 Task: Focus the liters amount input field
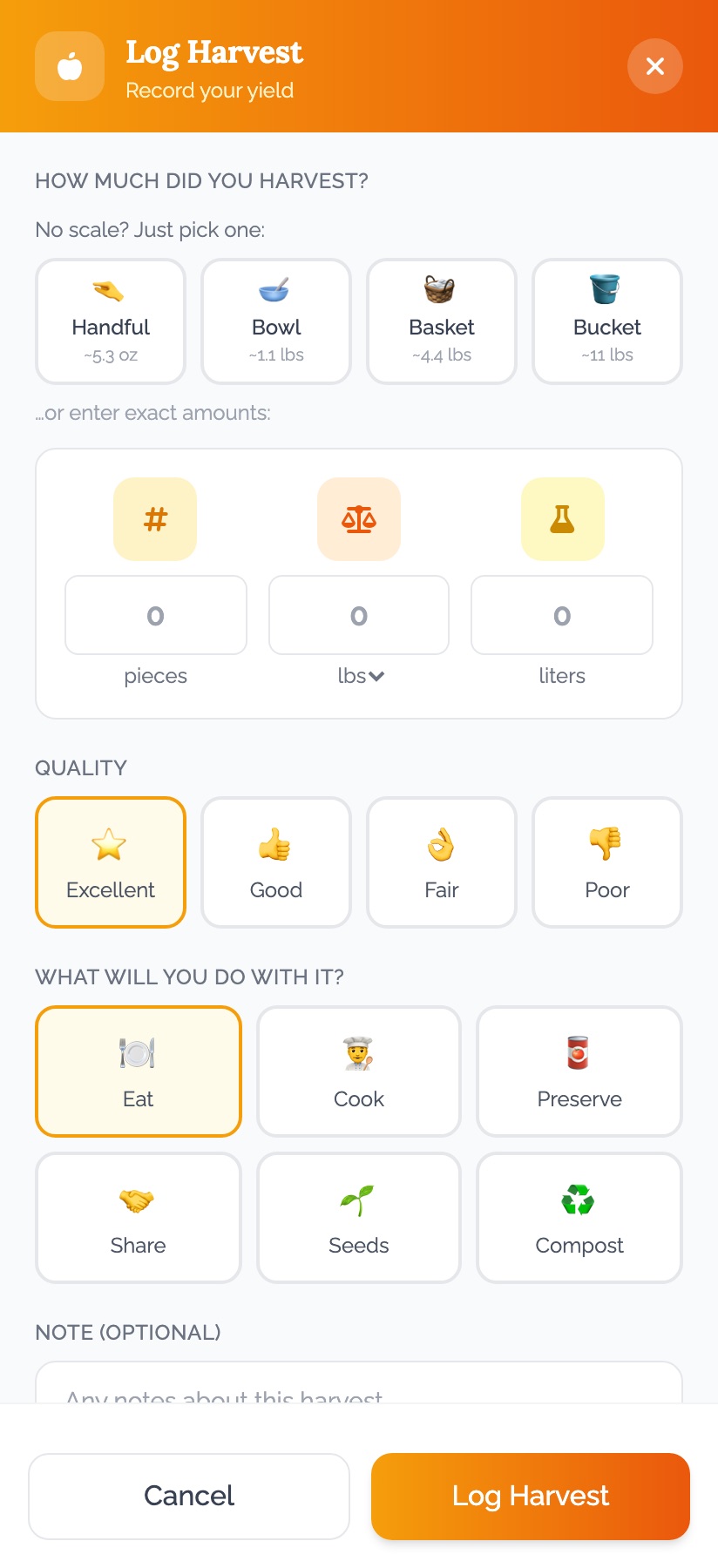562,615
